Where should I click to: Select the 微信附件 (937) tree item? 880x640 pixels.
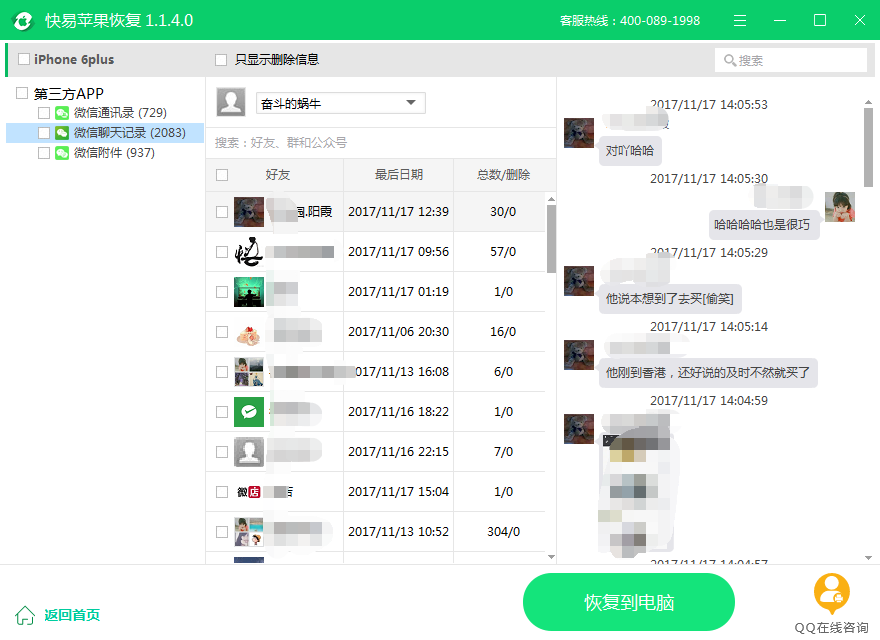pyautogui.click(x=114, y=153)
